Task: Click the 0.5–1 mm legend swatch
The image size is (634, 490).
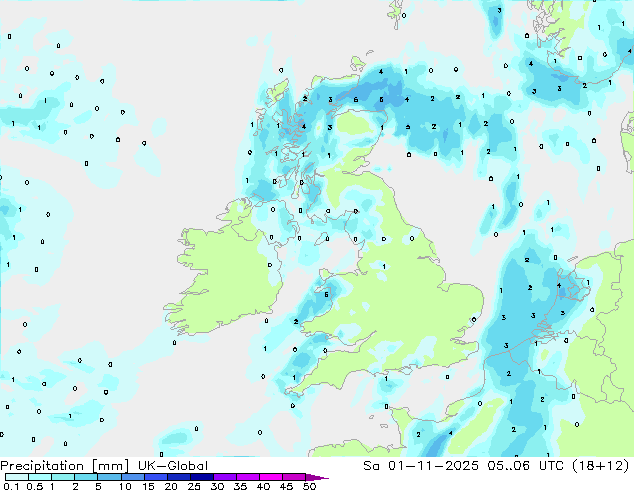Action: click(40, 477)
